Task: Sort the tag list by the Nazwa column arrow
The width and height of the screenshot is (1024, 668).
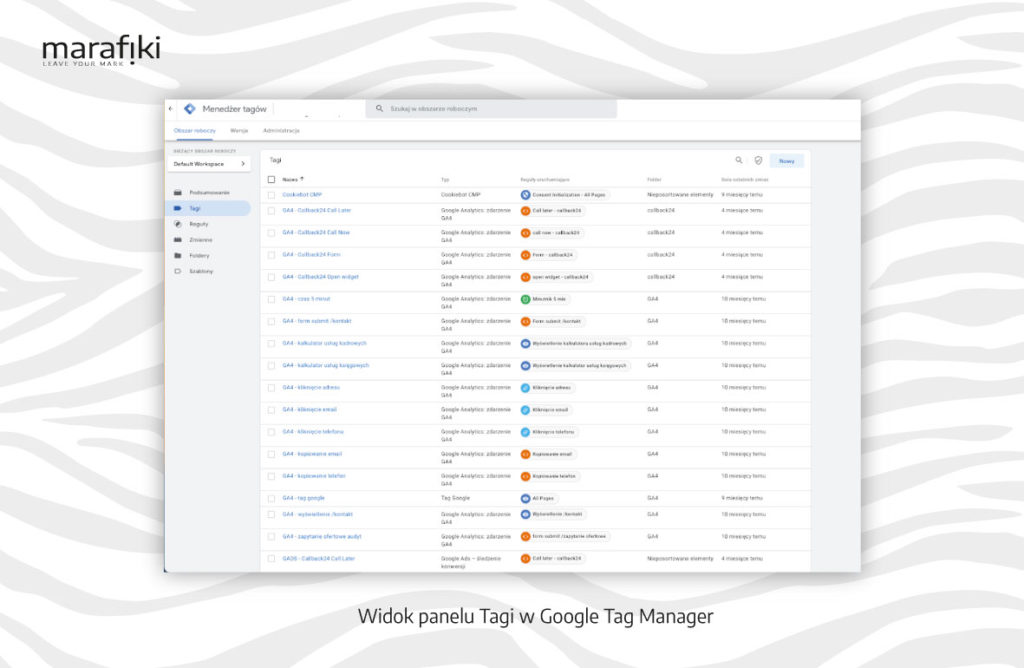Action: tap(302, 179)
